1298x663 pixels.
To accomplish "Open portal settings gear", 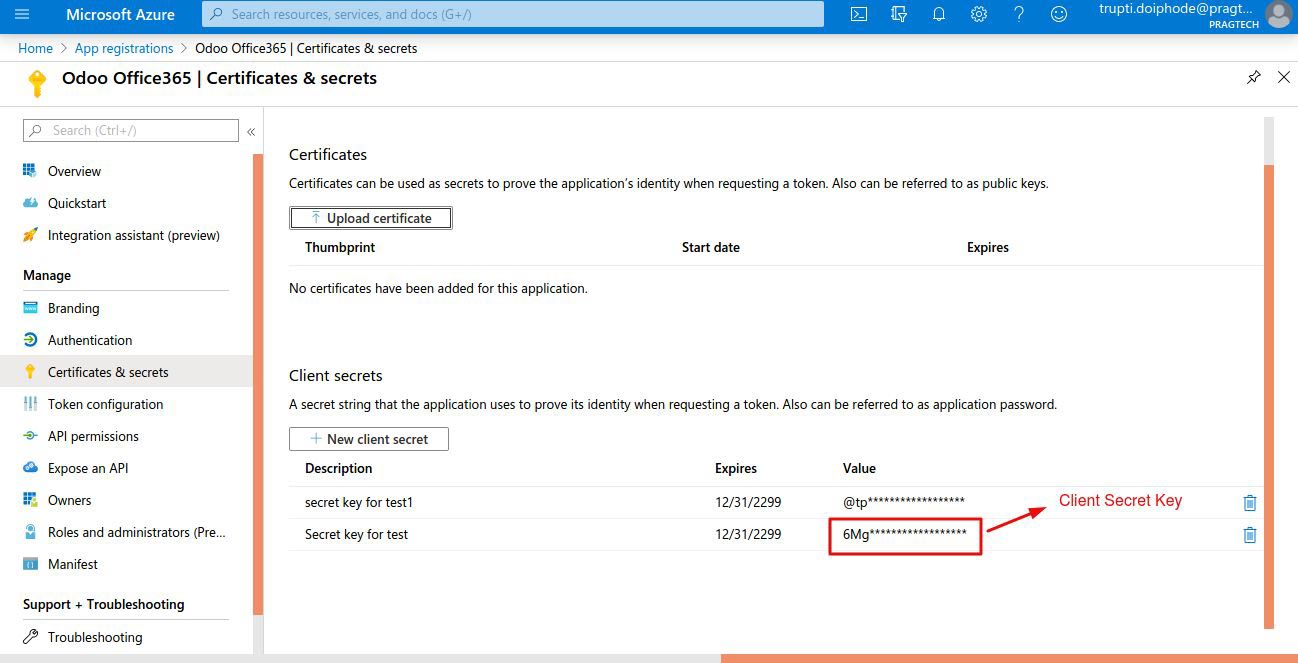I will 979,14.
